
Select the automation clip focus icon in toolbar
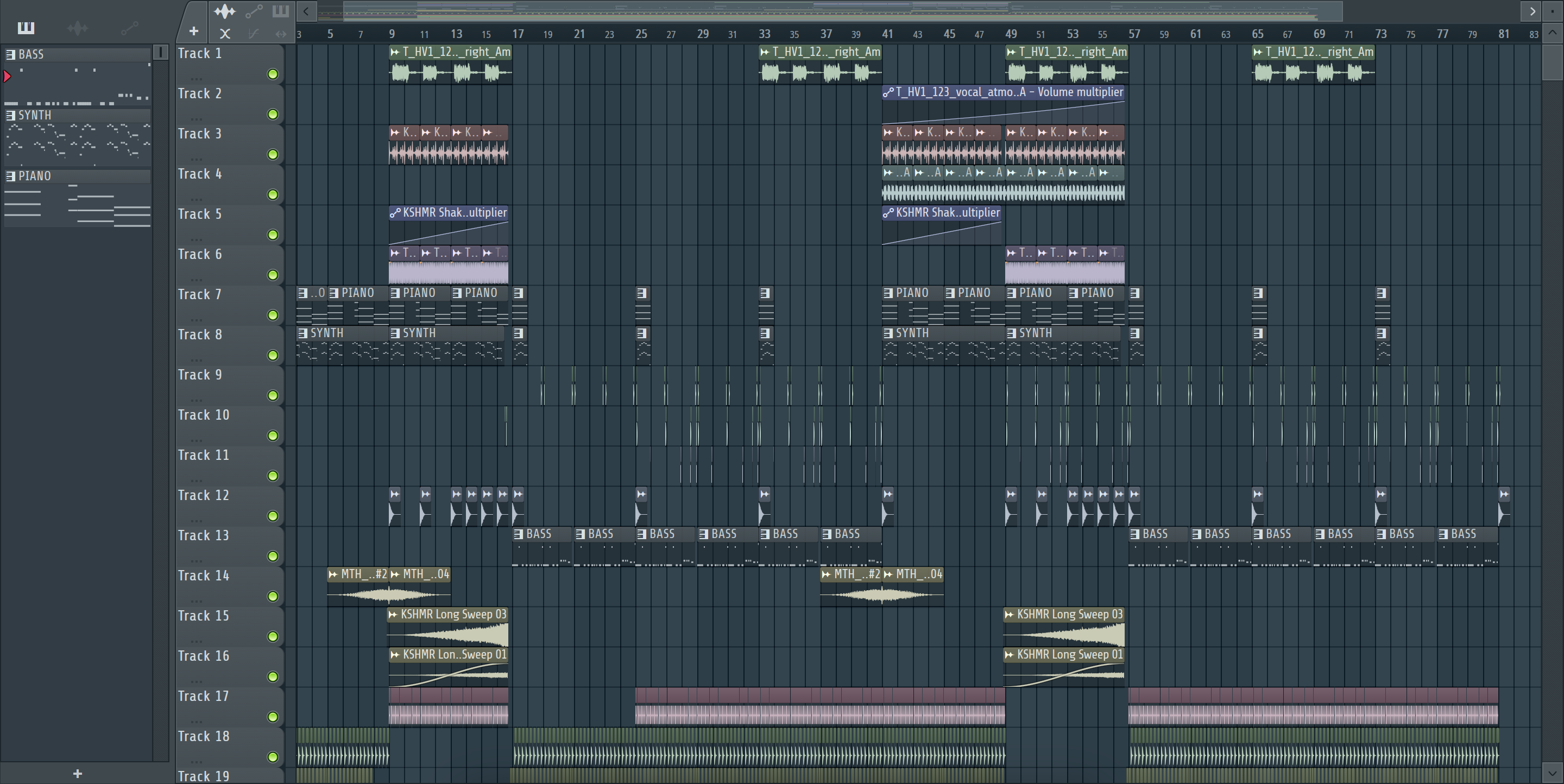click(x=254, y=11)
